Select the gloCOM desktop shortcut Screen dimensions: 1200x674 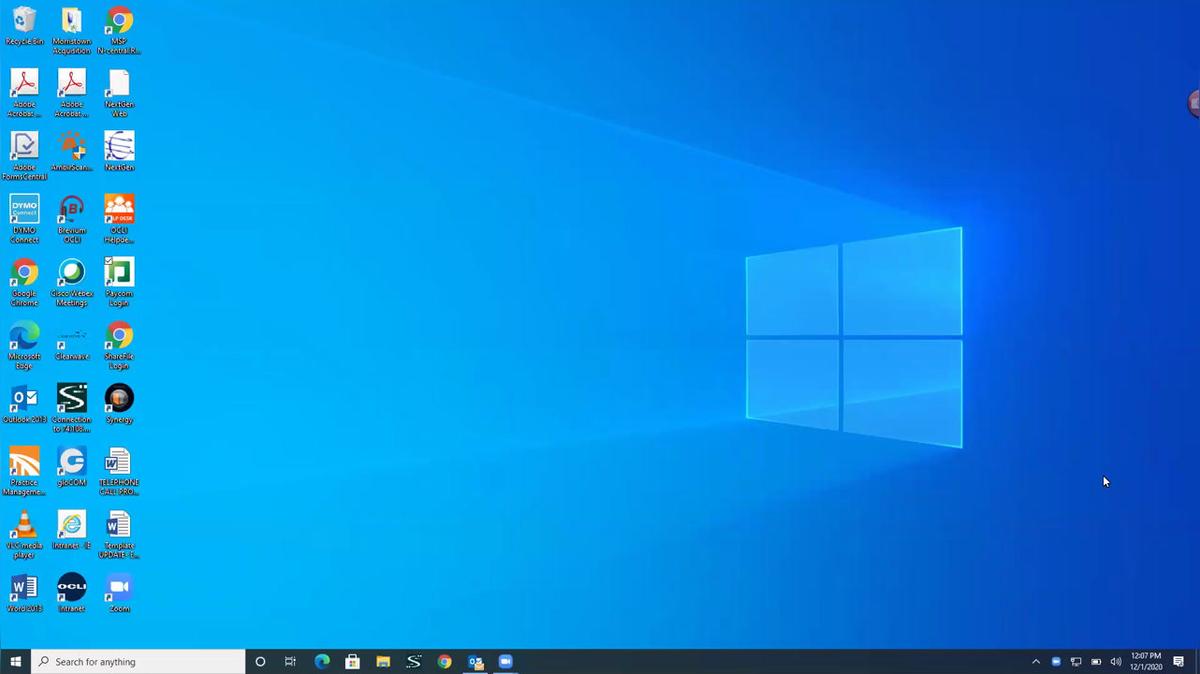coord(71,462)
